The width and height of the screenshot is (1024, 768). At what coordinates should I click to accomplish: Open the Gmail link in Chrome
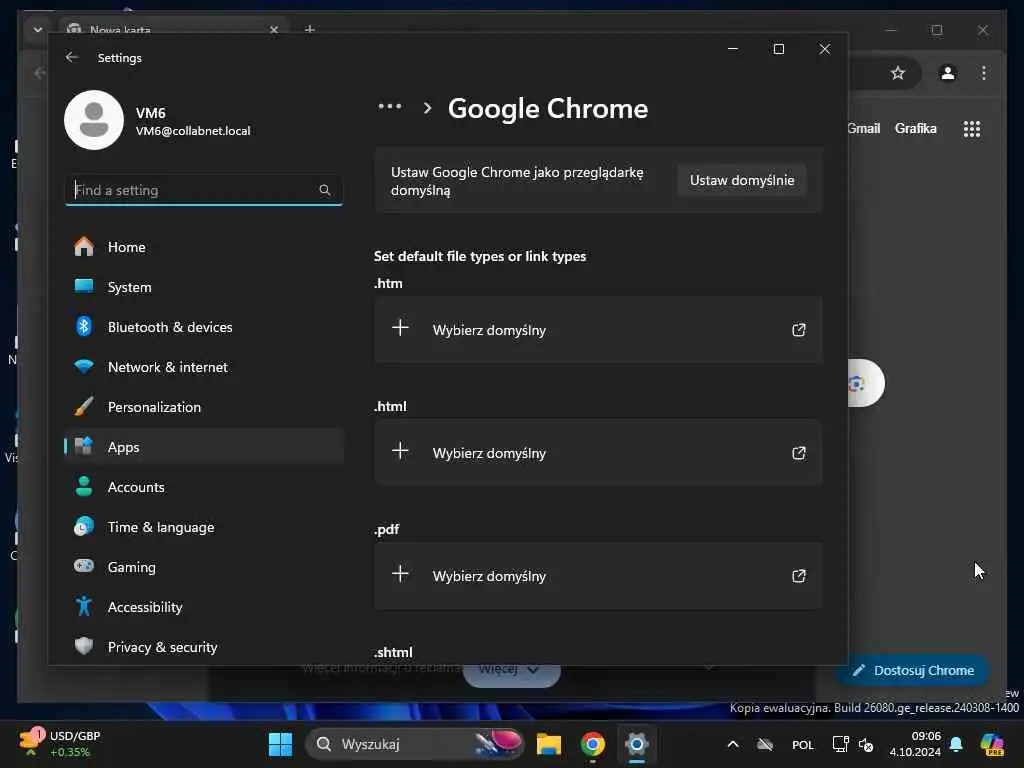864,129
